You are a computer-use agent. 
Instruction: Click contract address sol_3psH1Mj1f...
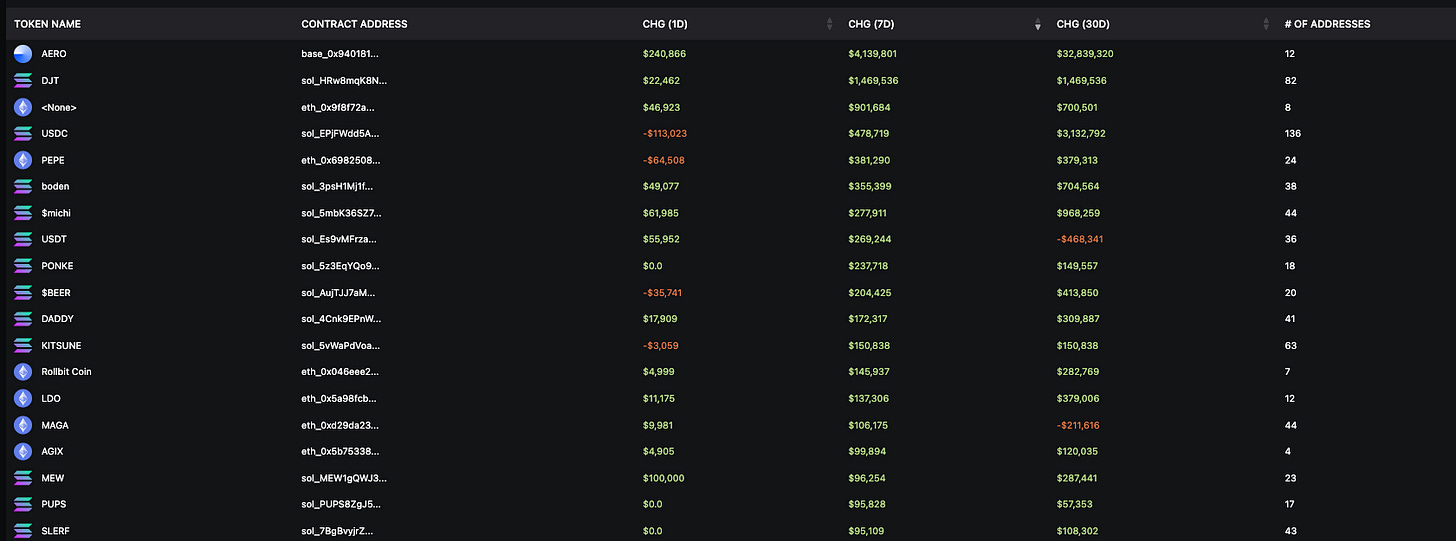point(337,186)
